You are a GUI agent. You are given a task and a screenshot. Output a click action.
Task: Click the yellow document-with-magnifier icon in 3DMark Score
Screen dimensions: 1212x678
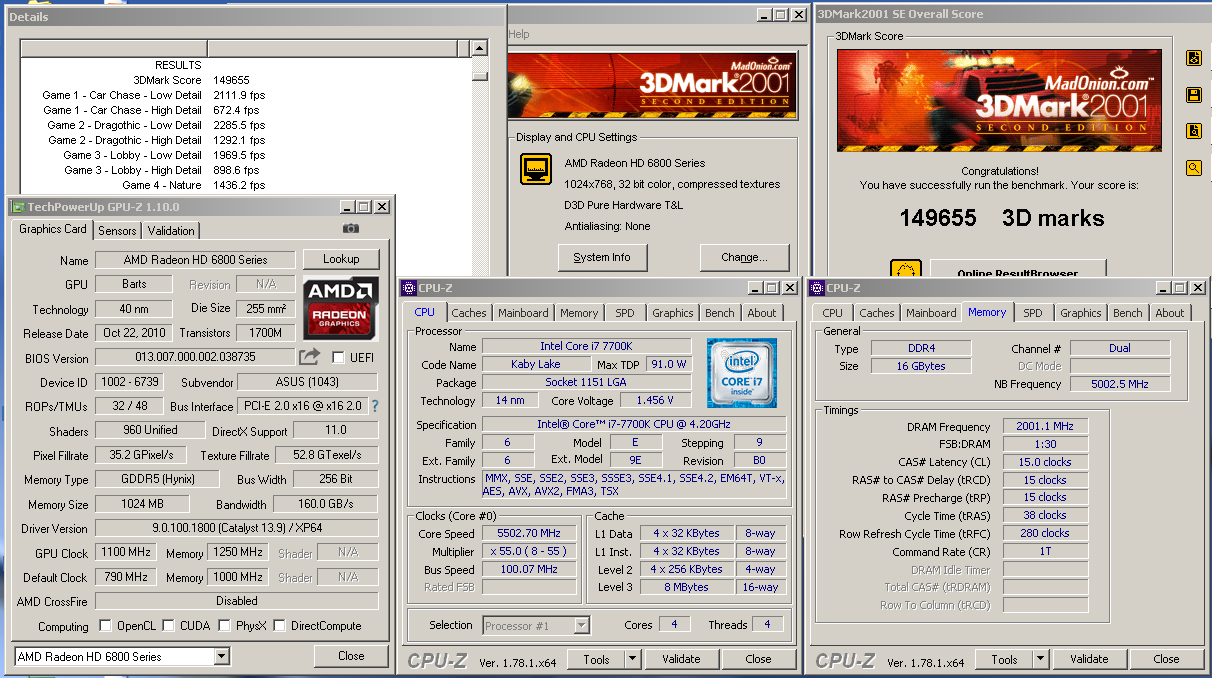tap(1193, 131)
